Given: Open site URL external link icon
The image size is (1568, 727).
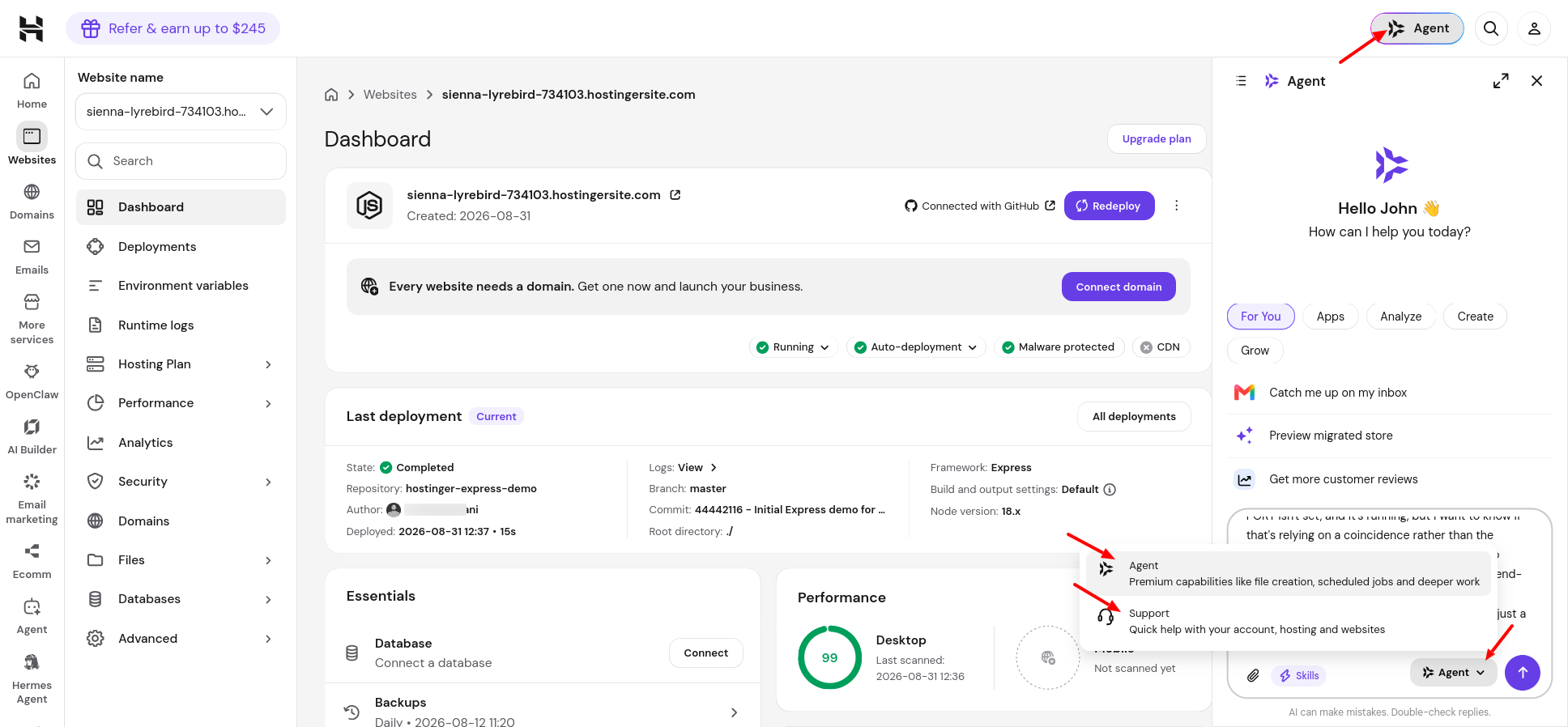Looking at the screenshot, I should point(675,195).
